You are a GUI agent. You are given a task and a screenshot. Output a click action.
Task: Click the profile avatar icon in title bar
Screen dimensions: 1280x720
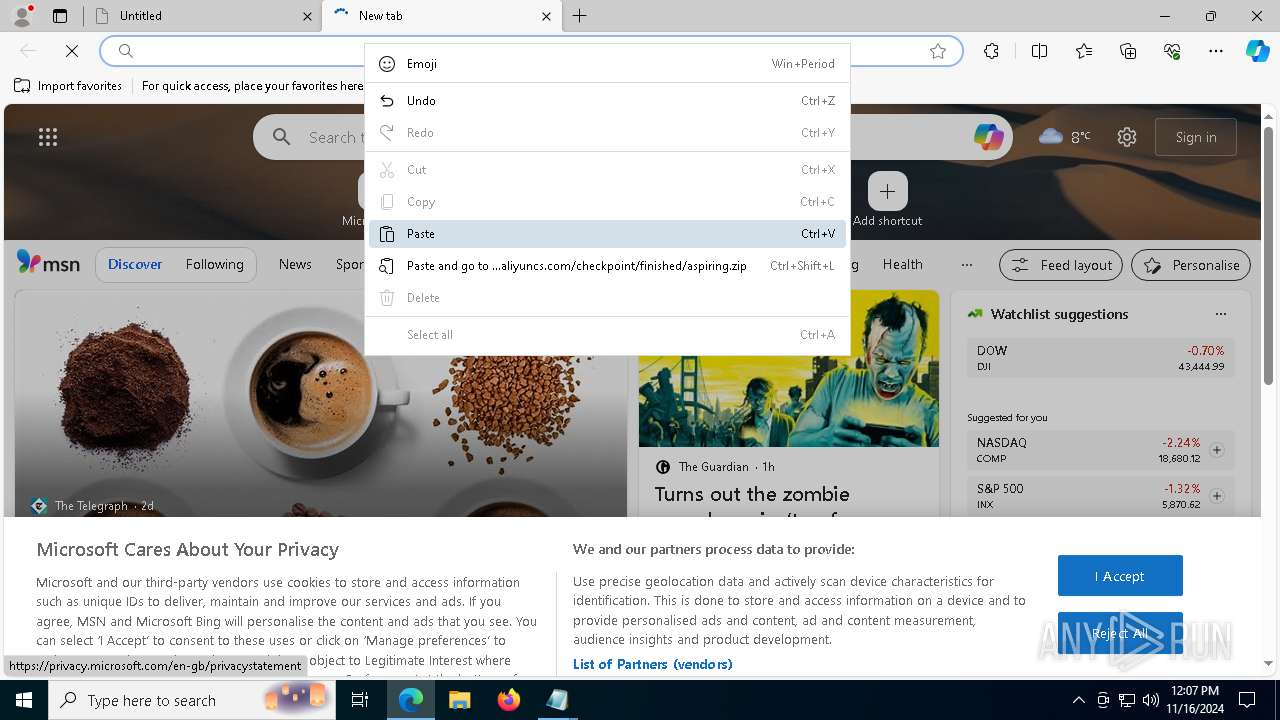tap(22, 16)
